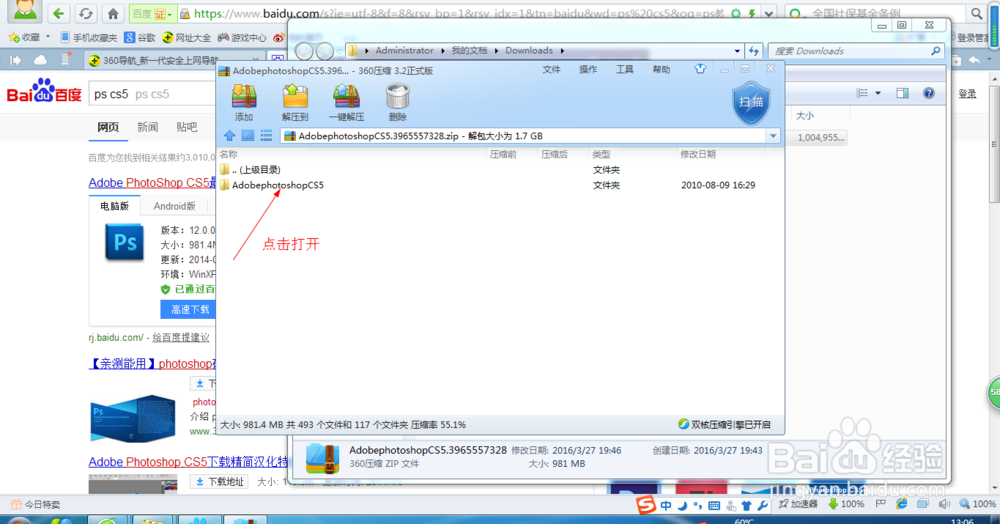Click Administrator in Explorer breadcrumb
Viewport: 1000px width, 524px height.
(x=404, y=50)
